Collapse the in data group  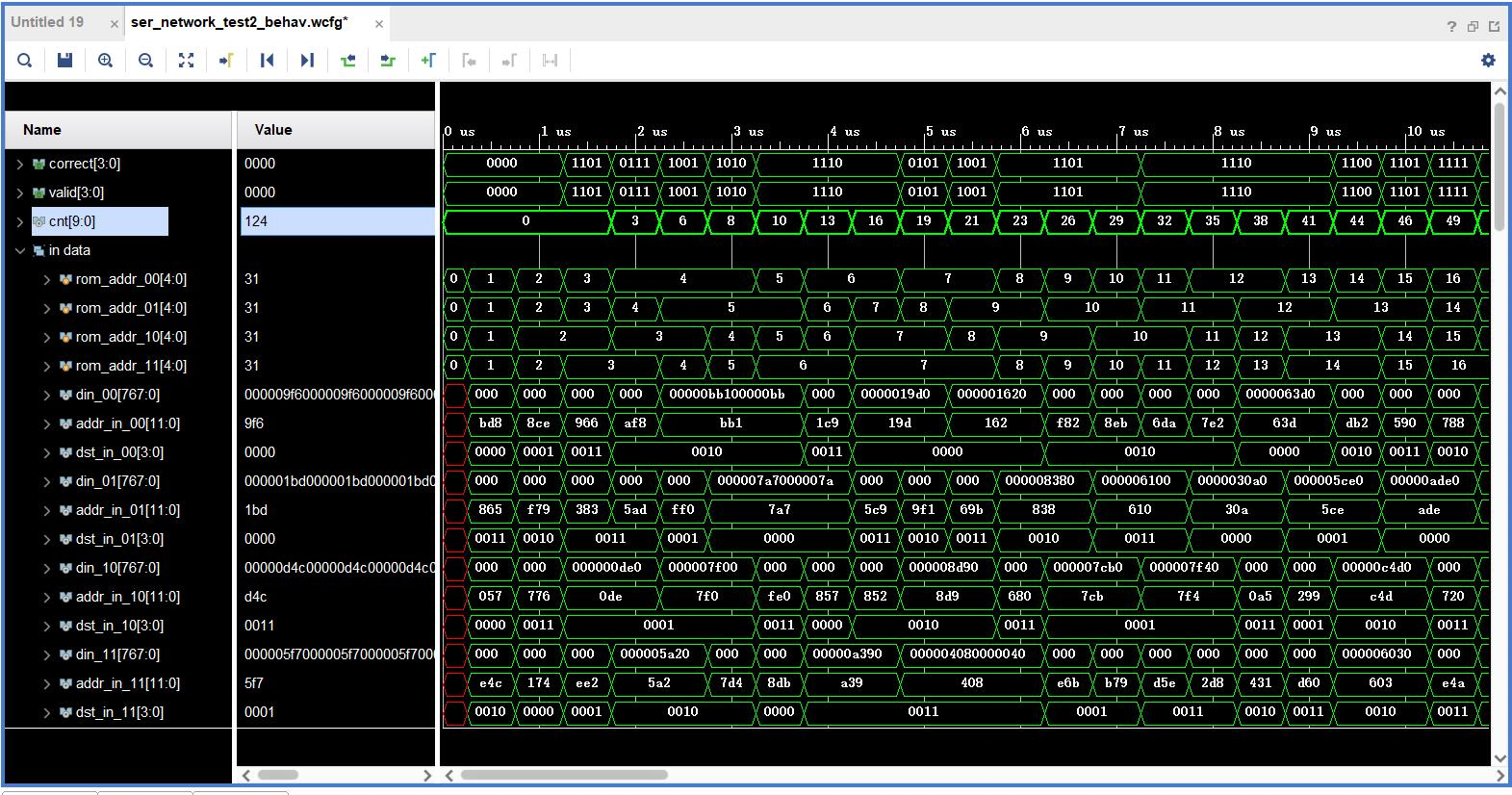click(x=19, y=250)
